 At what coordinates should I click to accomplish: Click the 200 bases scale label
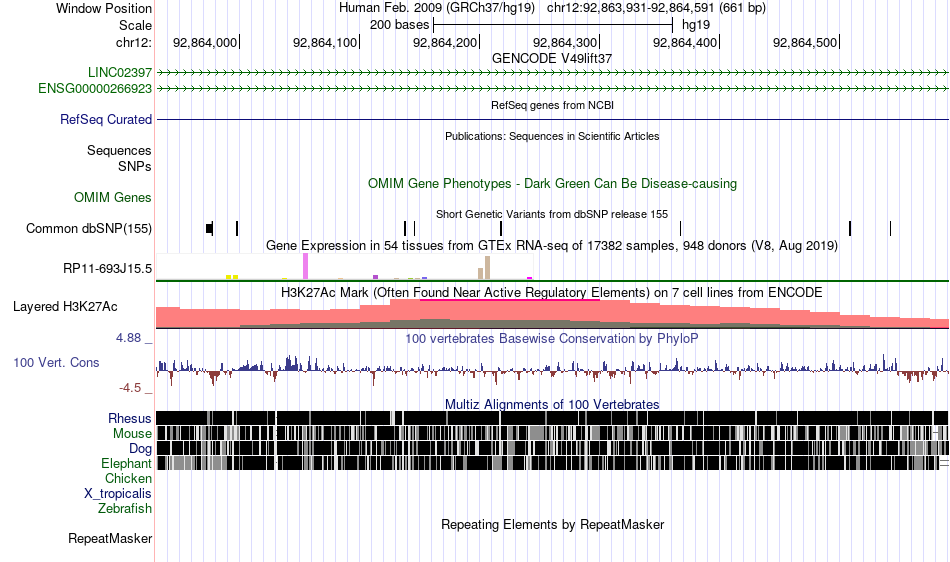pos(399,25)
